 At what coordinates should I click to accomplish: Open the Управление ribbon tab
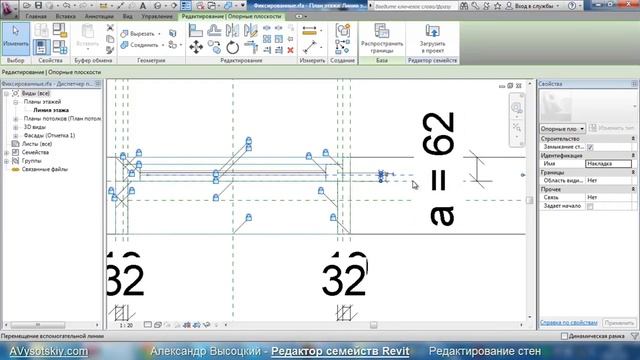(x=157, y=16)
